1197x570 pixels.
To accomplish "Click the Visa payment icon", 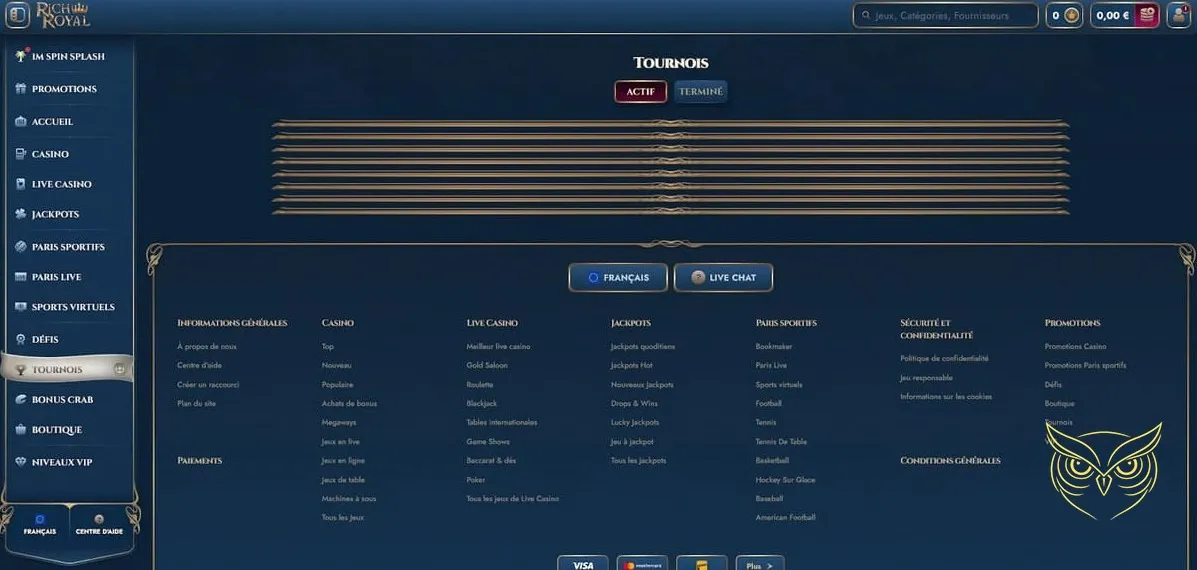I will click(582, 564).
